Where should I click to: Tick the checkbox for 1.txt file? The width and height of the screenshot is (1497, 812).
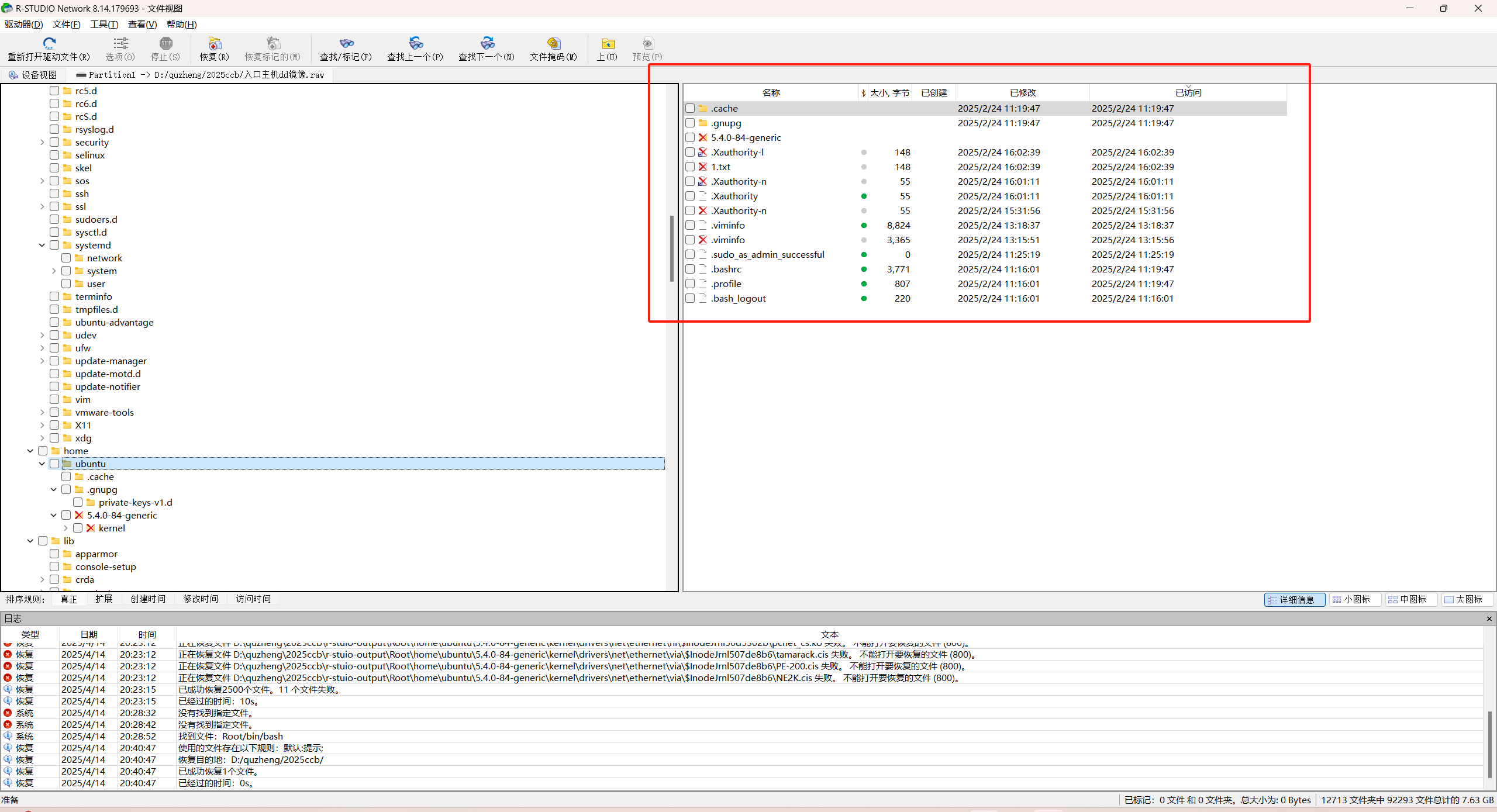click(x=690, y=167)
